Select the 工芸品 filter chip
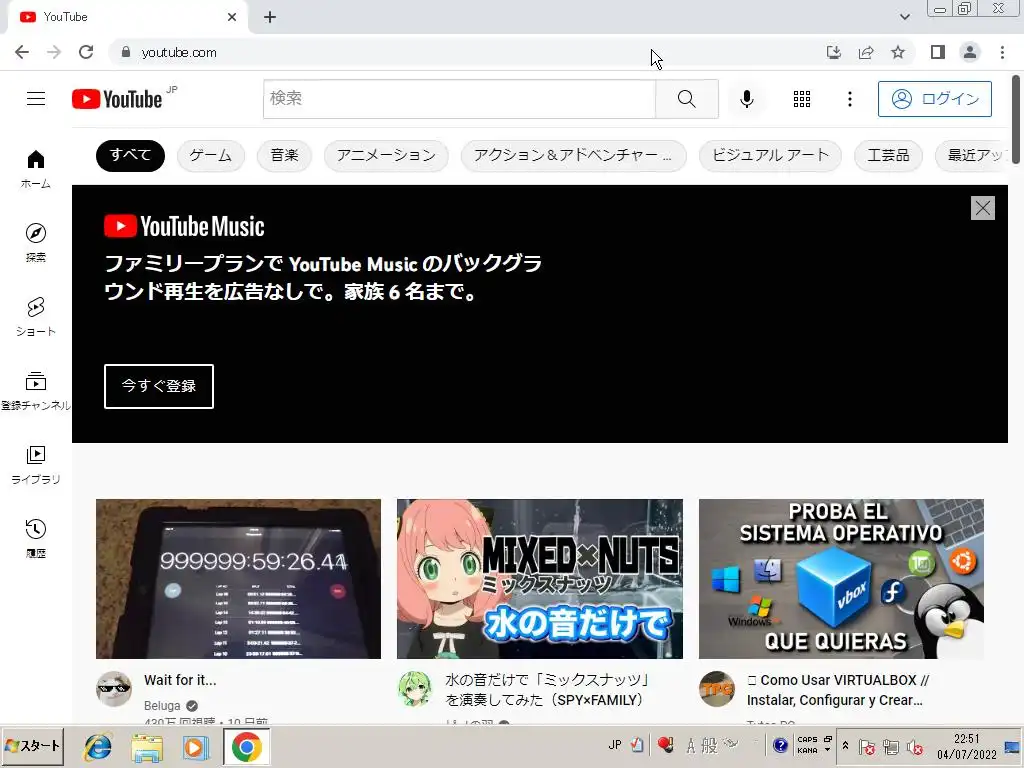 coord(888,155)
